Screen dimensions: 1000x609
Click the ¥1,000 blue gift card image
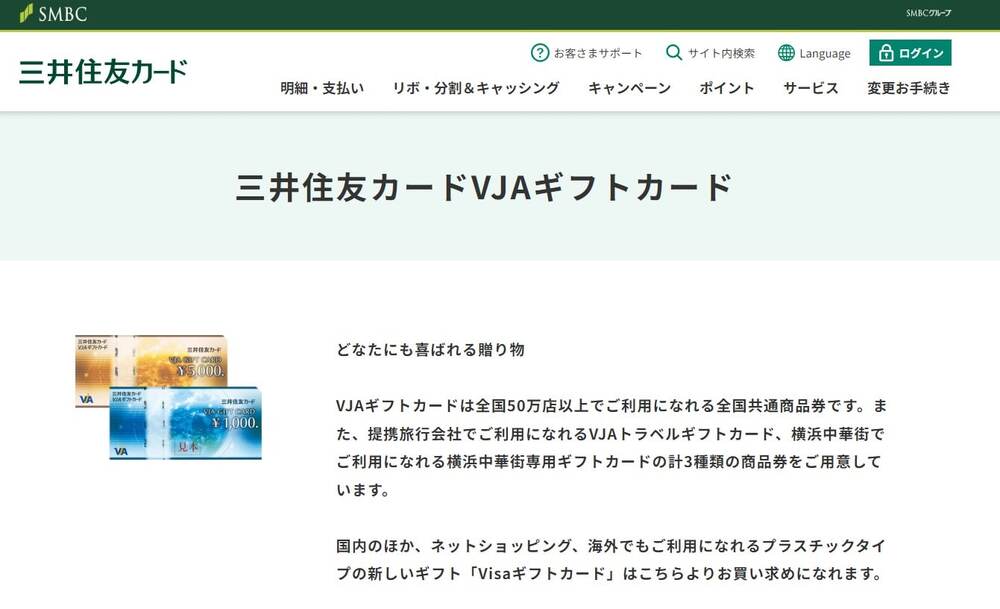pyautogui.click(x=186, y=423)
